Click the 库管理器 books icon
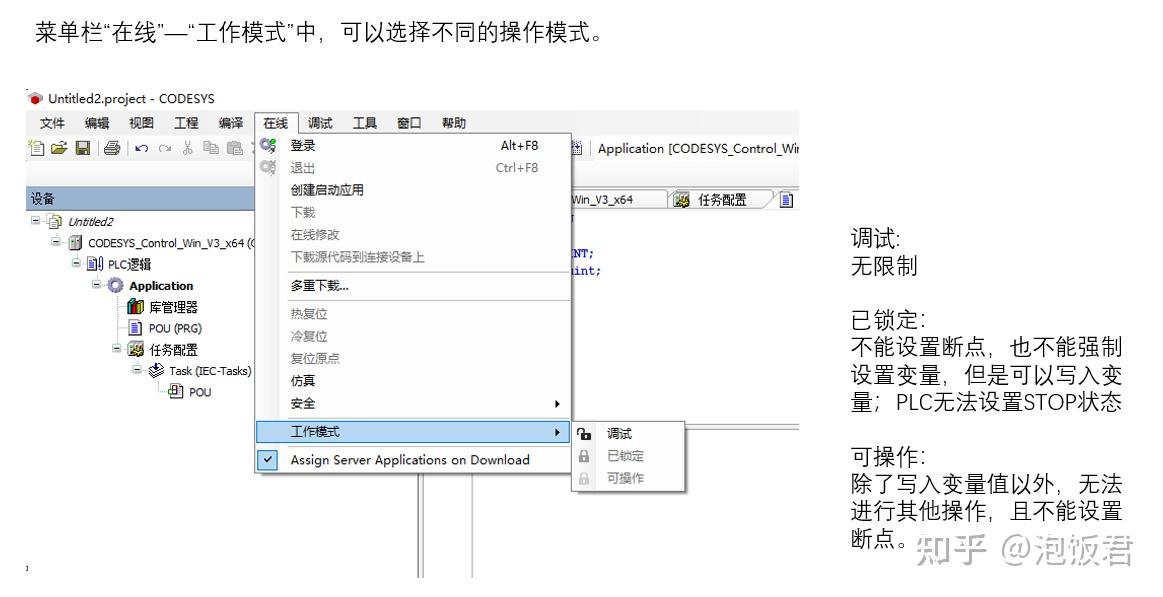This screenshot has height=597, width=1163. coord(135,307)
